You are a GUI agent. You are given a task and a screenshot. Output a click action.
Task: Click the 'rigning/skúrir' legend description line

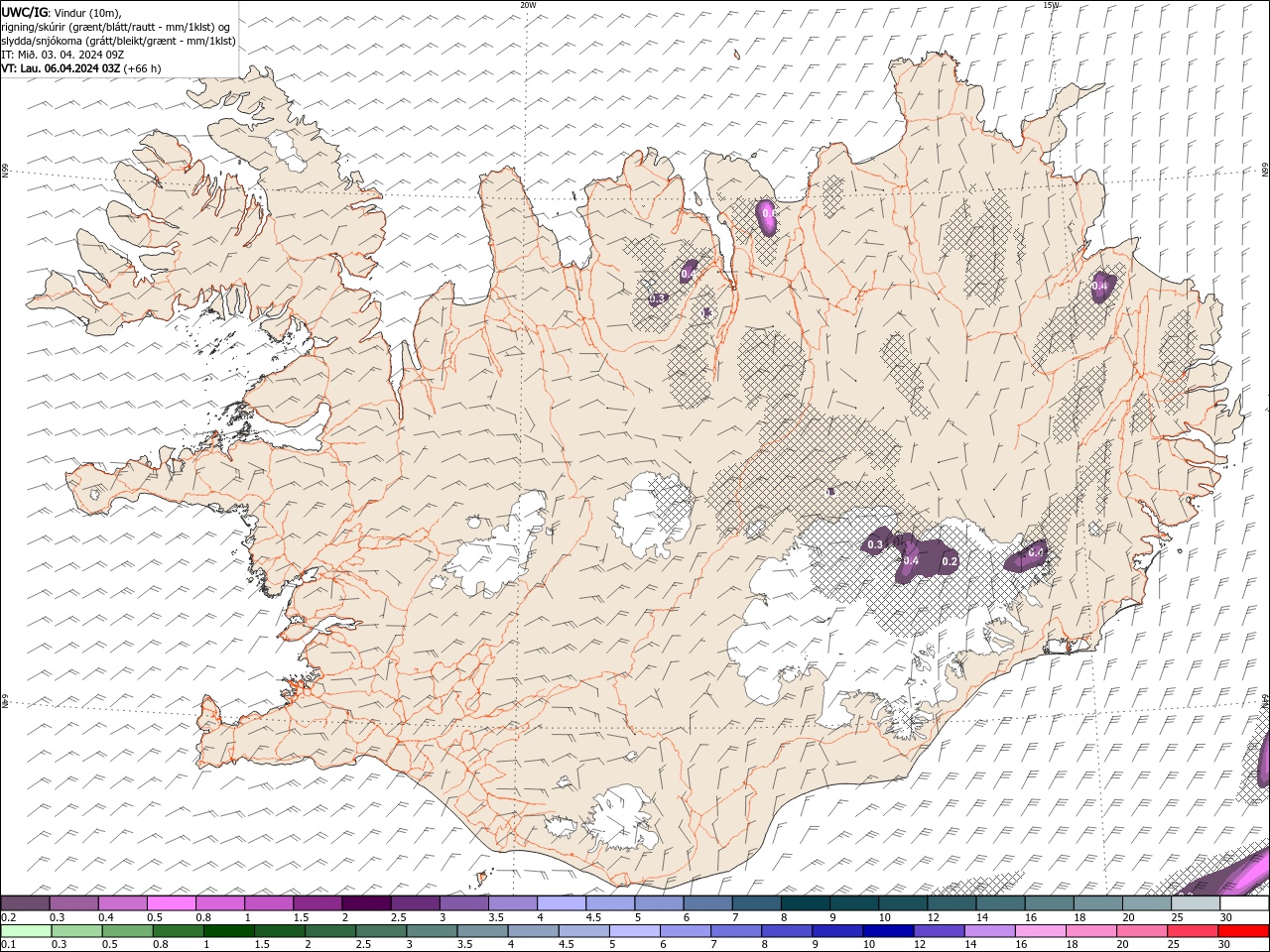pyautogui.click(x=116, y=27)
